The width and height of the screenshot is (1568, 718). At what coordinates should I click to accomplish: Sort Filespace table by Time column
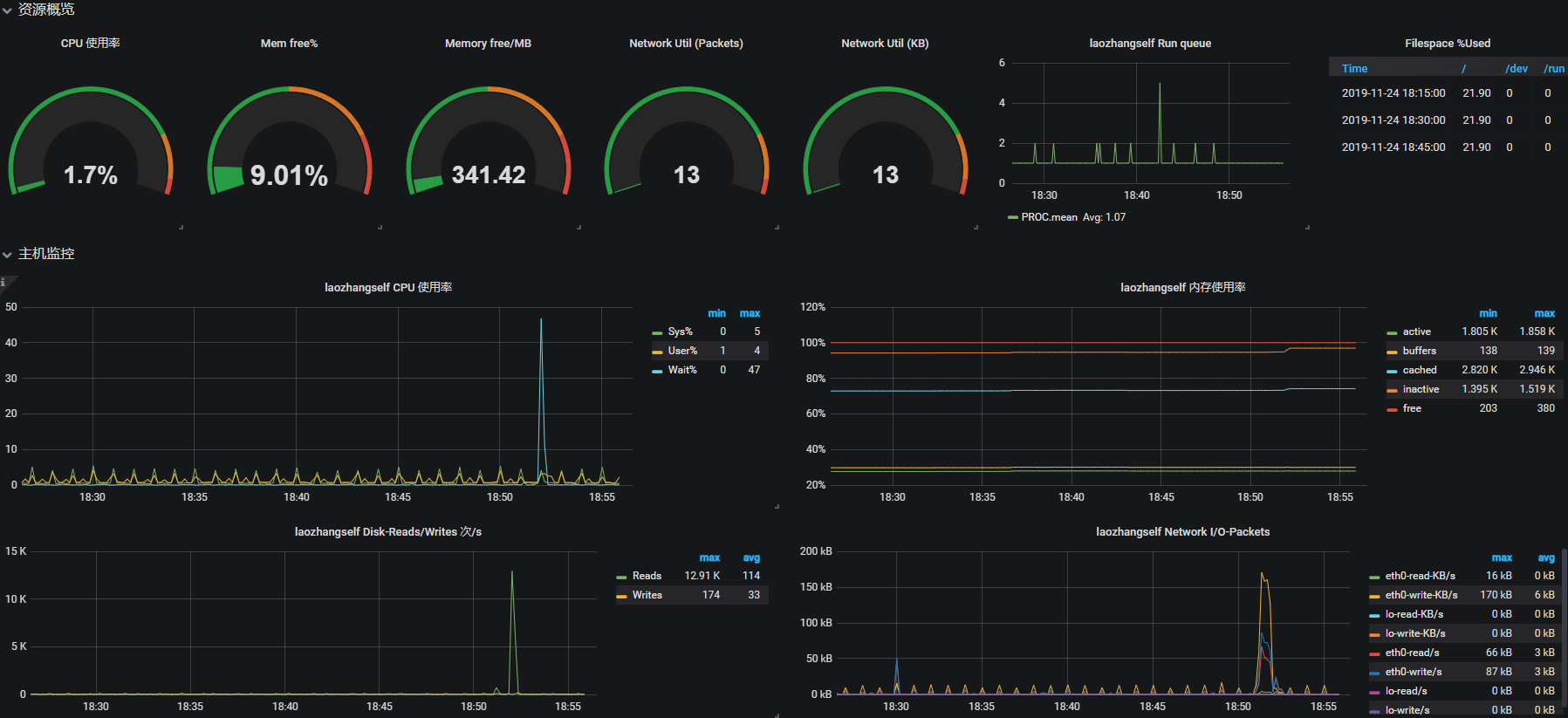(x=1354, y=68)
